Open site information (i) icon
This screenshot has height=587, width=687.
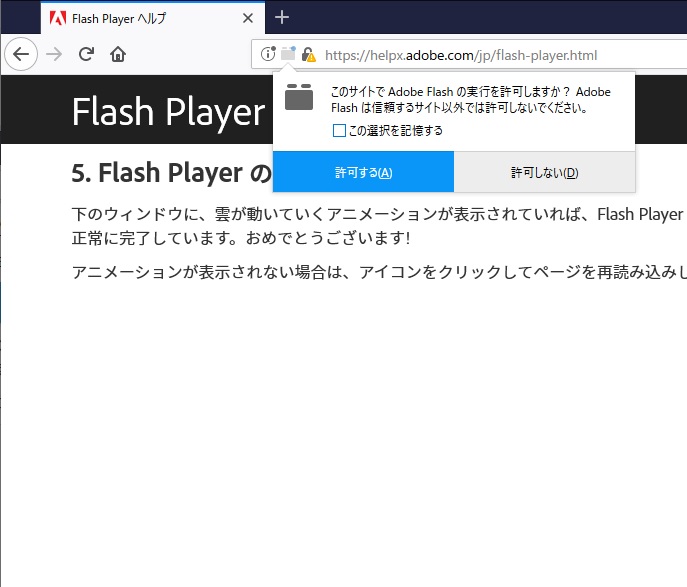pyautogui.click(x=268, y=55)
